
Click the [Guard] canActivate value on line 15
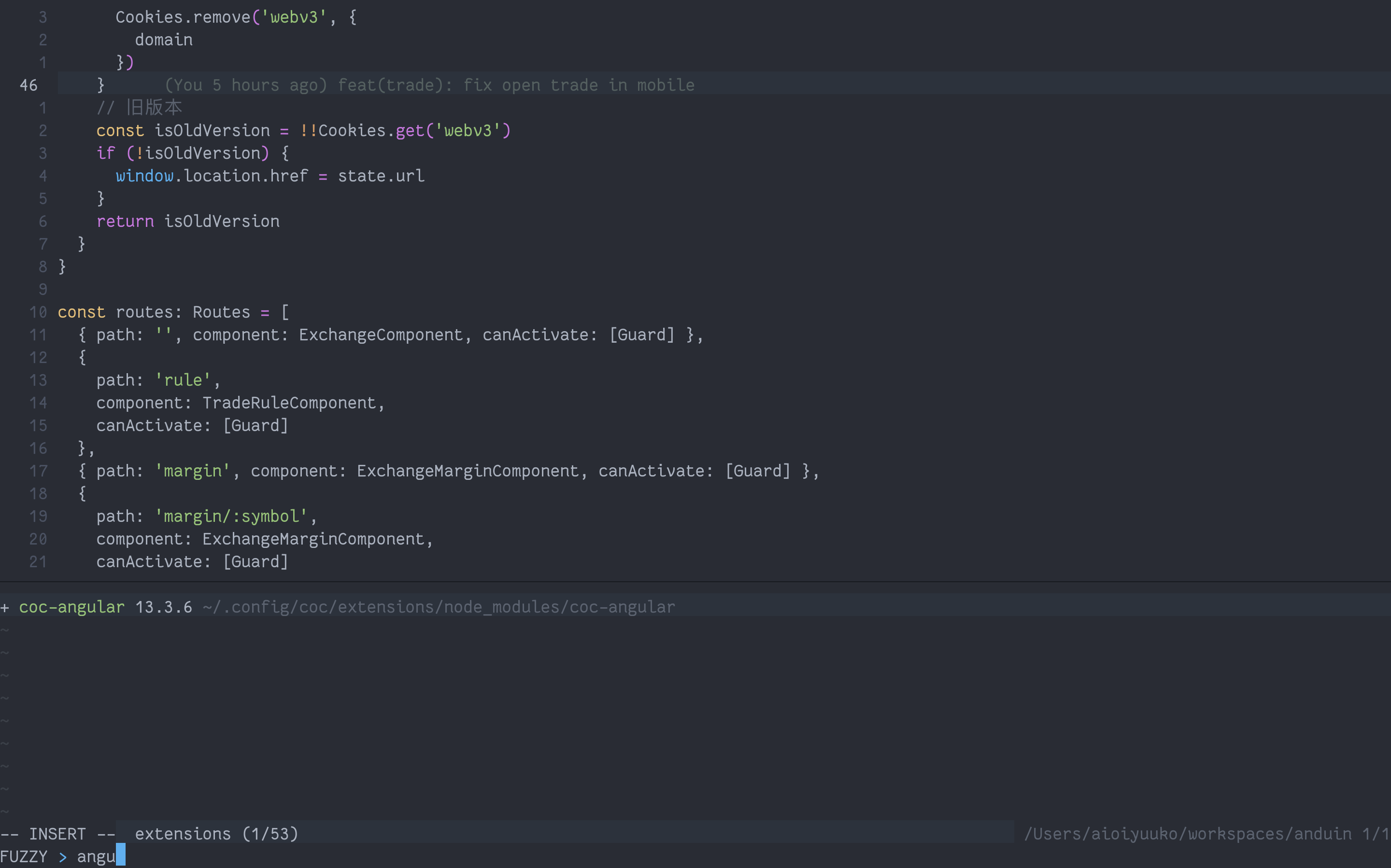(255, 425)
